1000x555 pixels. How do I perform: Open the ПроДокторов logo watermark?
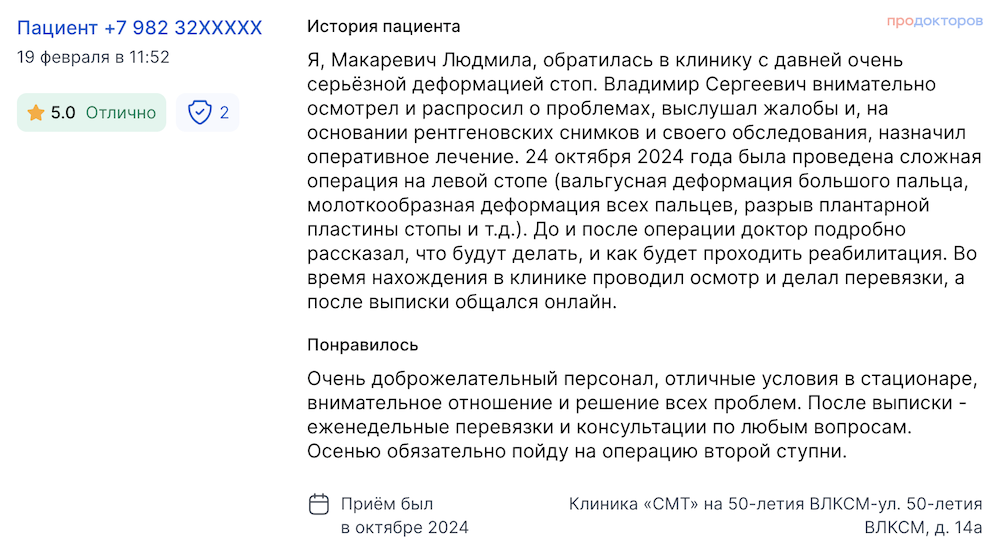coord(934,21)
